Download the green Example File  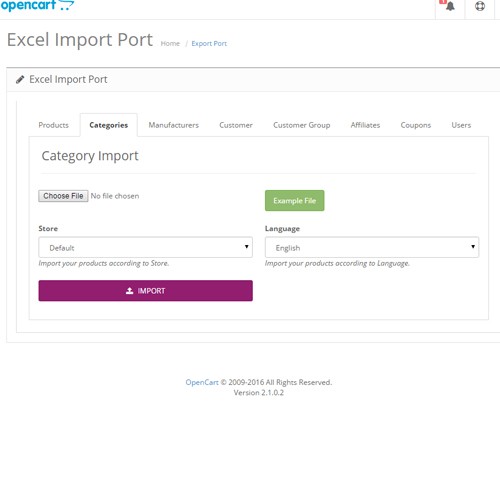(x=294, y=200)
